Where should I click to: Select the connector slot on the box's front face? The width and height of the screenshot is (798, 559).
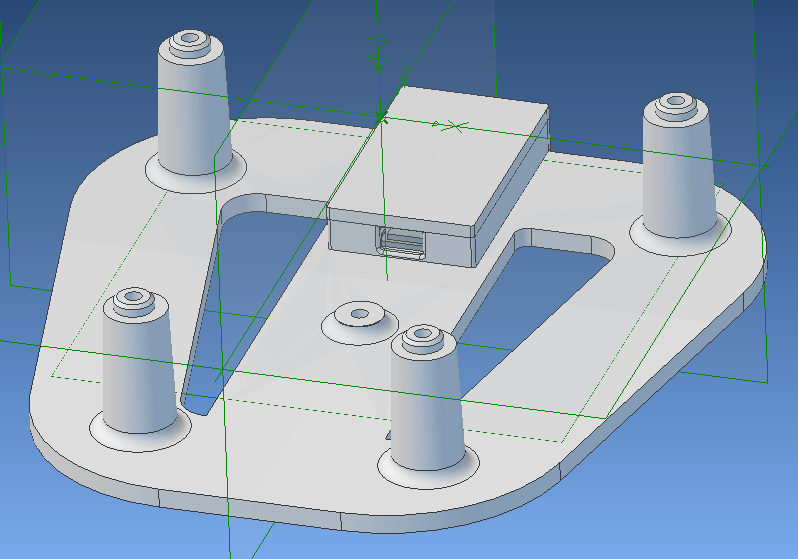pos(401,243)
